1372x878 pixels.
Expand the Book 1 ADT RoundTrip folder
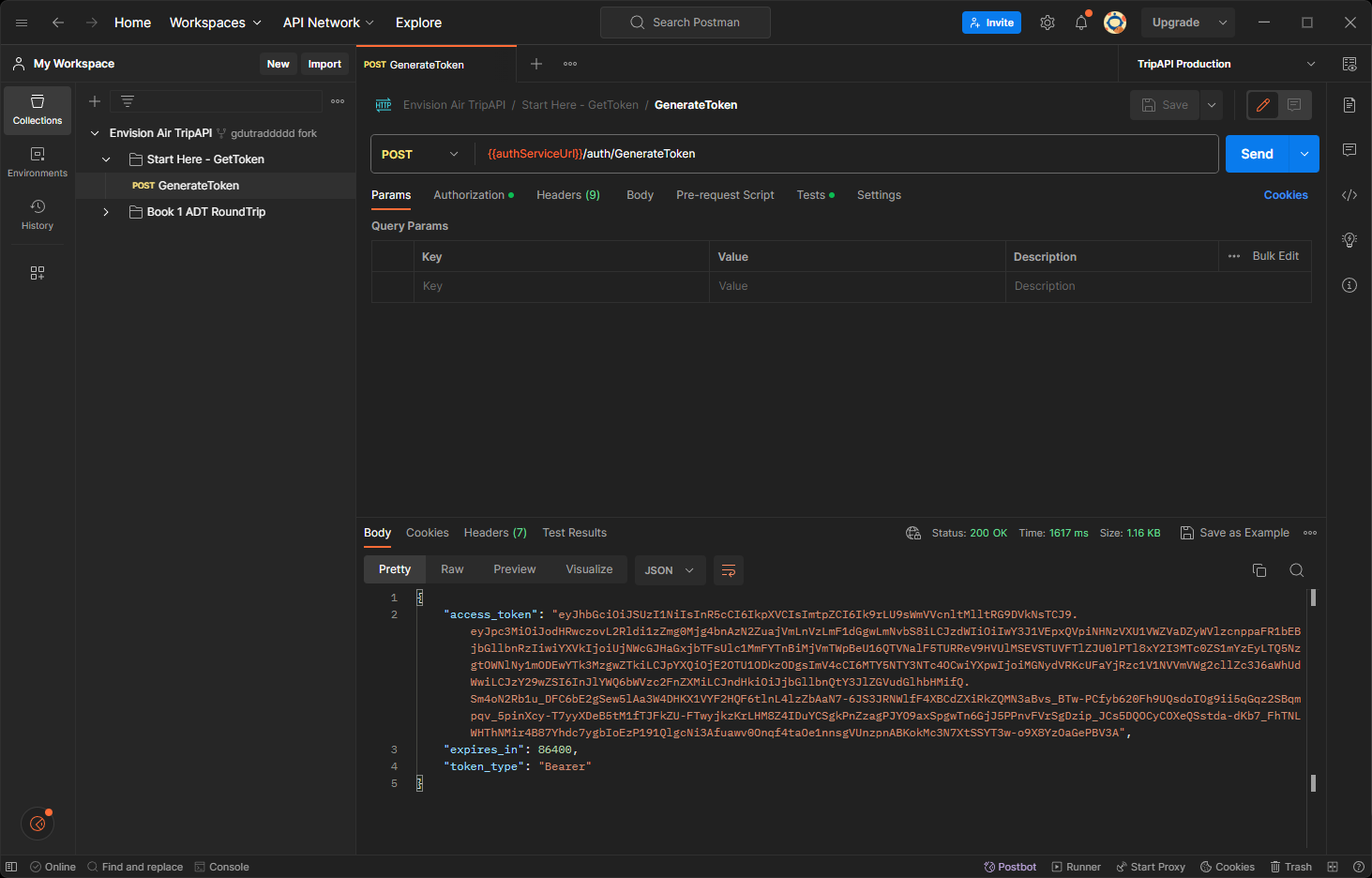(106, 212)
